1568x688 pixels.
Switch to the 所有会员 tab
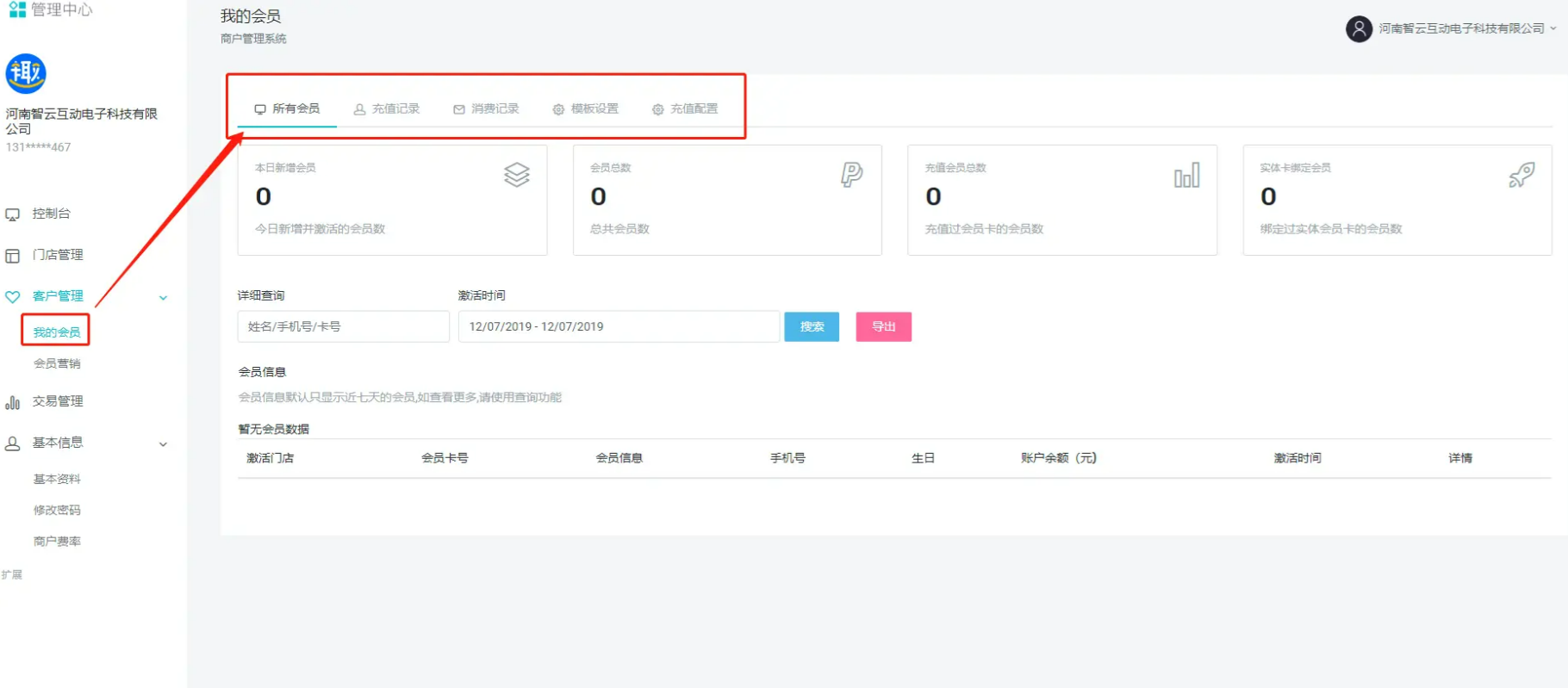(287, 109)
